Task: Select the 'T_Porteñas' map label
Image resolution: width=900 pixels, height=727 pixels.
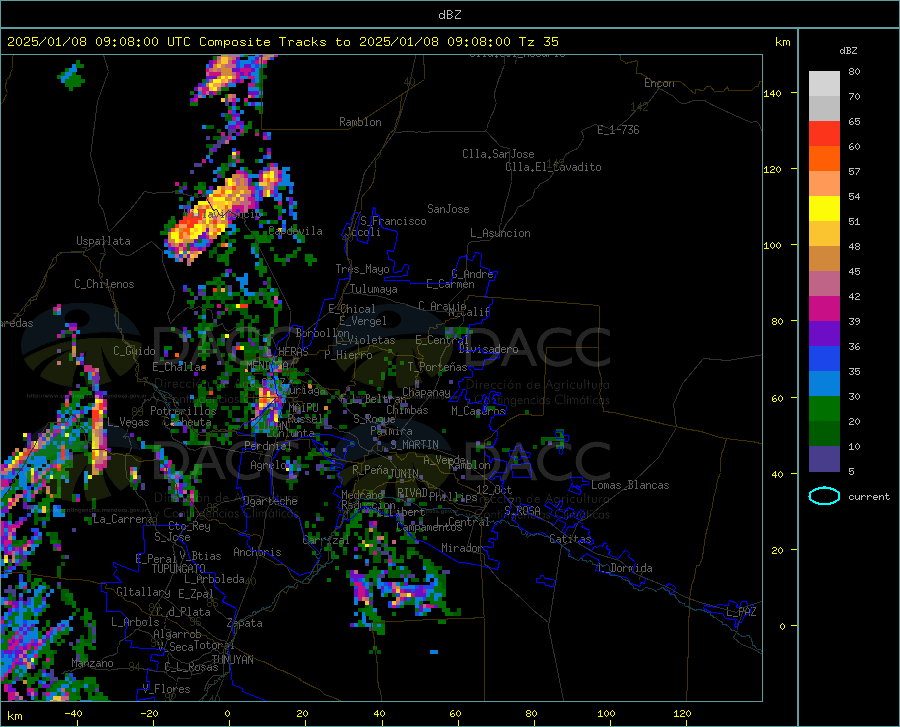Action: [437, 367]
